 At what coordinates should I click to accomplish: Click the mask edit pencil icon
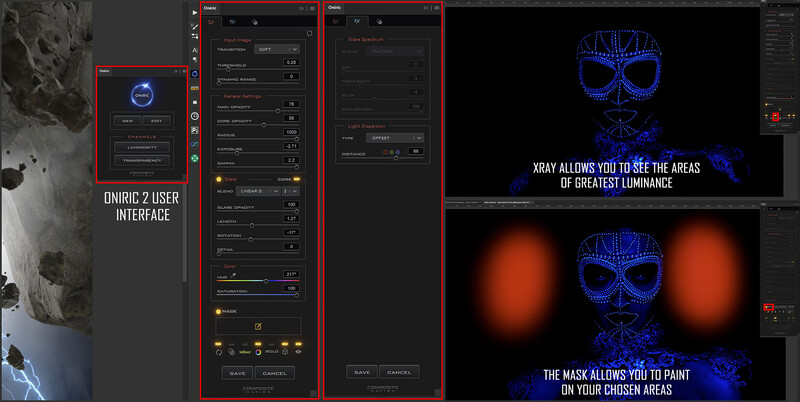(x=258, y=326)
